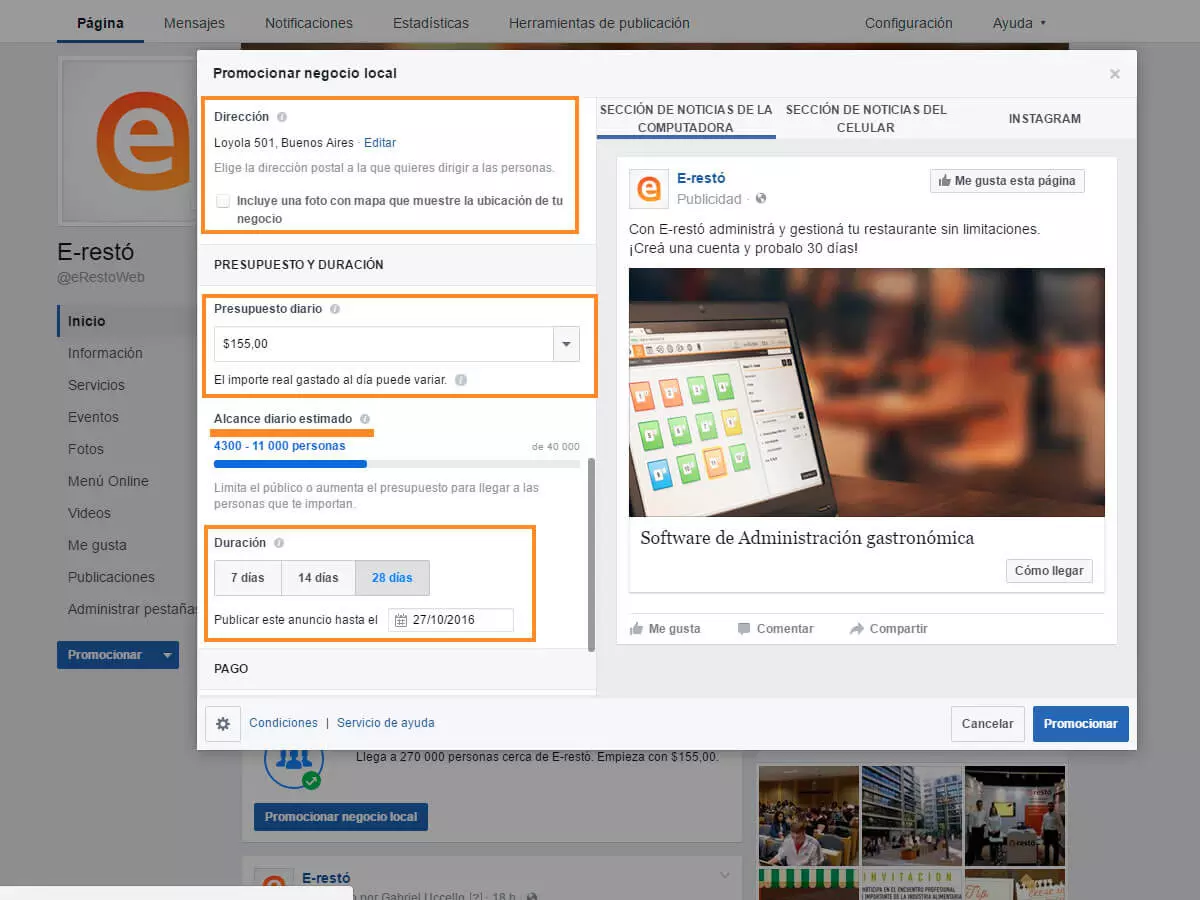The height and width of the screenshot is (900, 1200).
Task: Click info icon next to Alcance diario estimado
Action: 365,419
